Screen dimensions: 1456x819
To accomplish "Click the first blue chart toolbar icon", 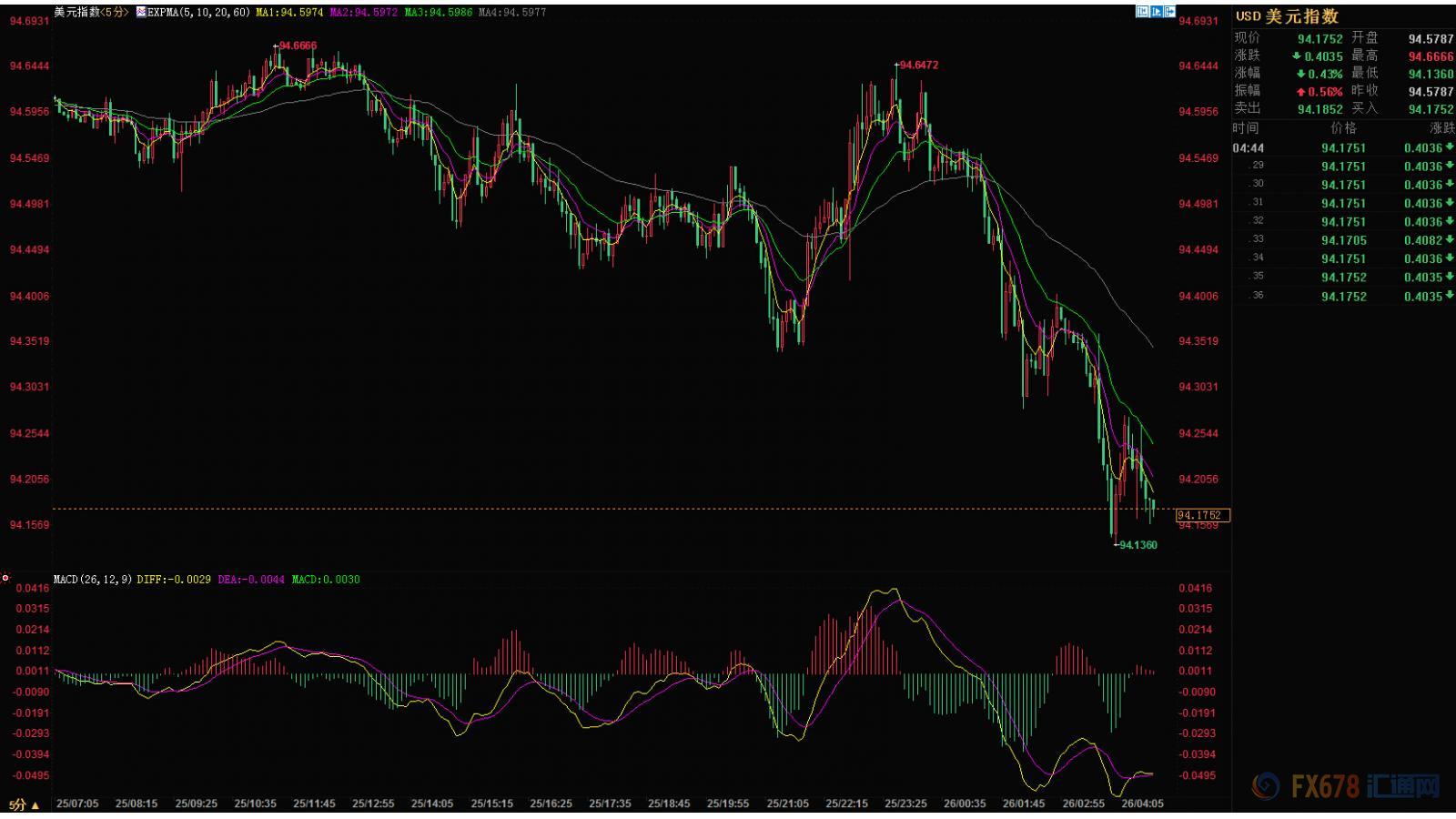I will click(1142, 12).
